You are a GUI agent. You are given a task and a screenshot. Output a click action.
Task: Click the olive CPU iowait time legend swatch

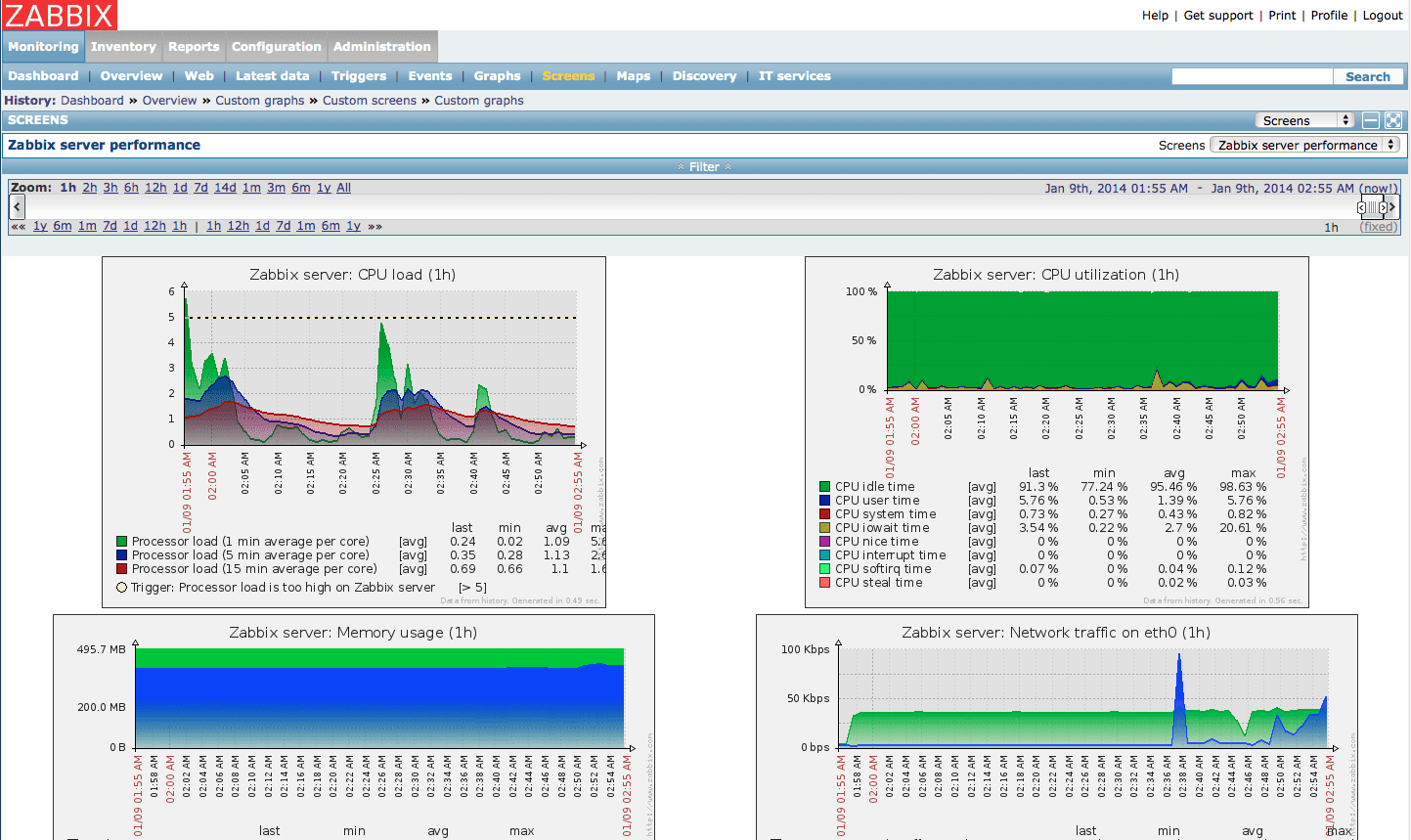[825, 528]
